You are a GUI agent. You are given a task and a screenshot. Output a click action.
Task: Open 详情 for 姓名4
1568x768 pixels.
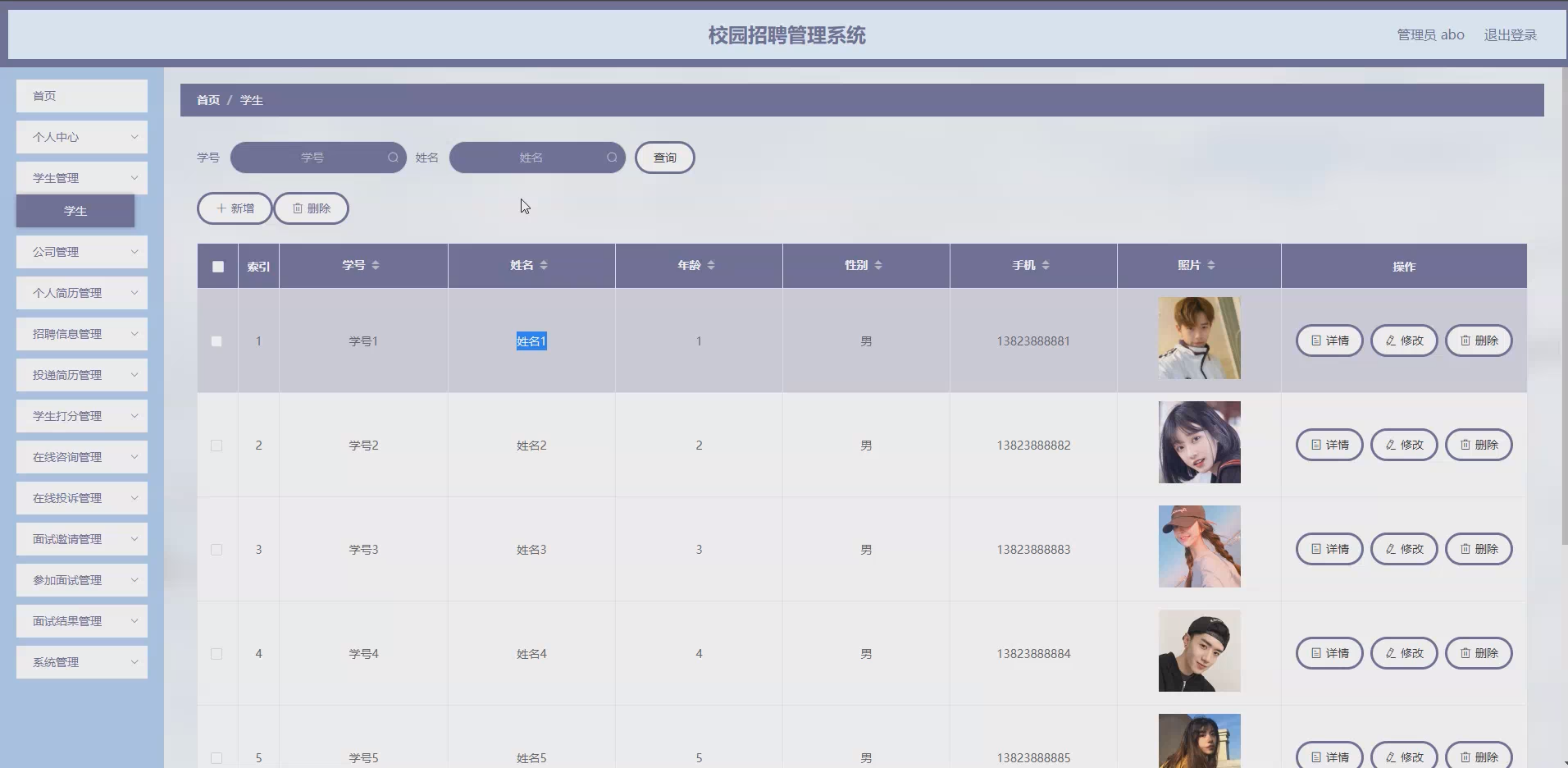(x=1329, y=653)
